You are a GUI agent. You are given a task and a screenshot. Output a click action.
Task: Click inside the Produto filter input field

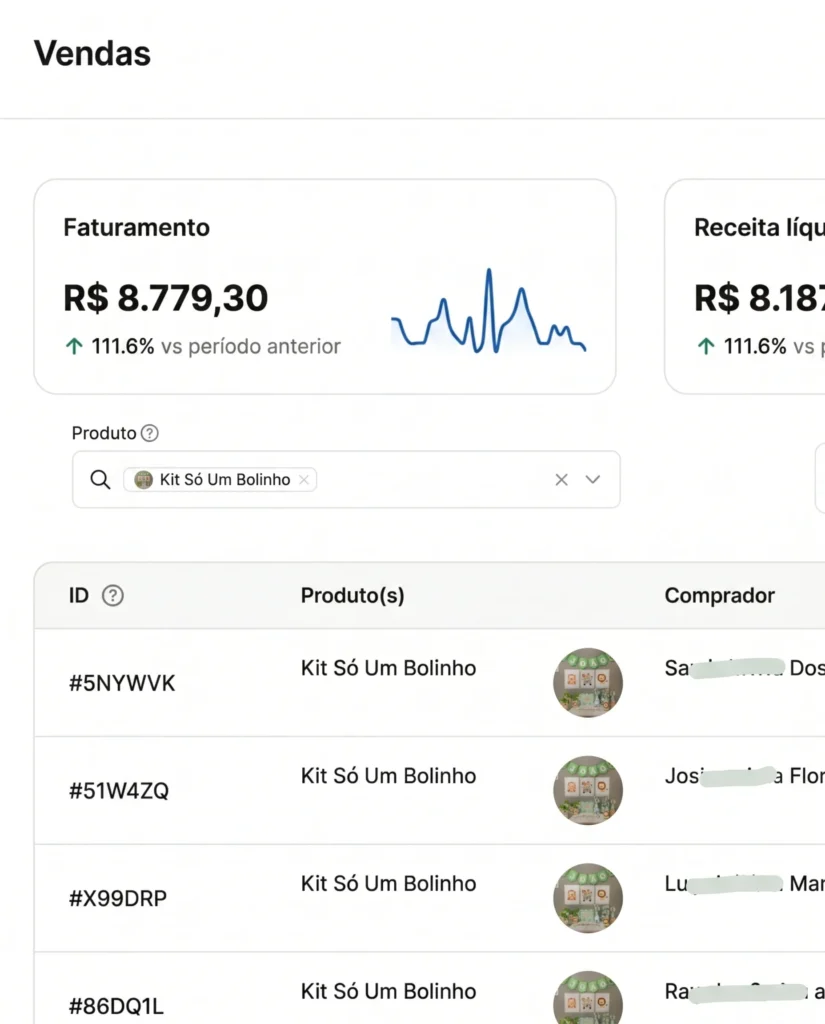(431, 479)
